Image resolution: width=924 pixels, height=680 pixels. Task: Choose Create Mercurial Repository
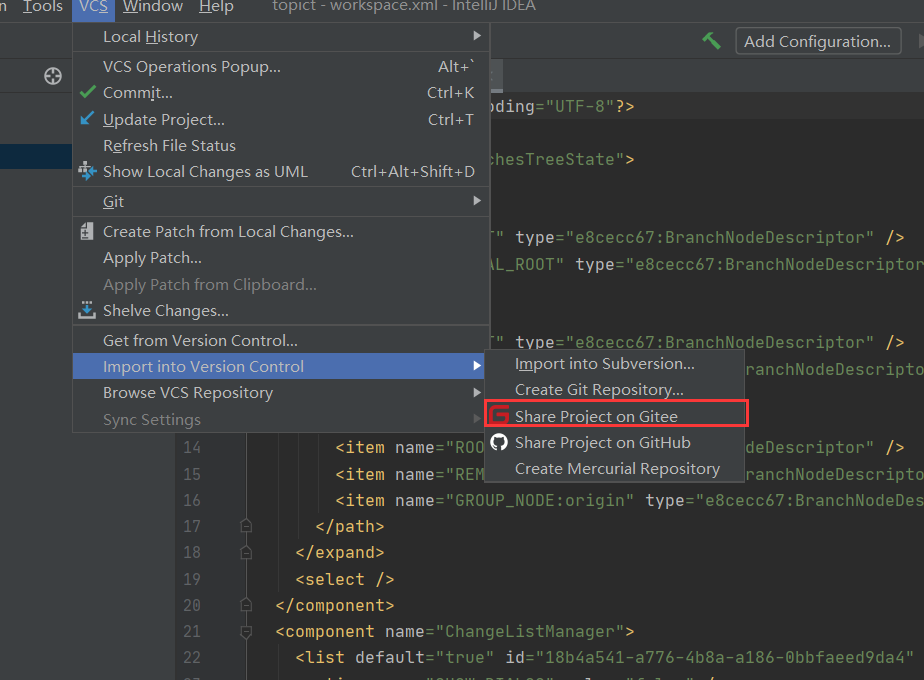(x=615, y=468)
